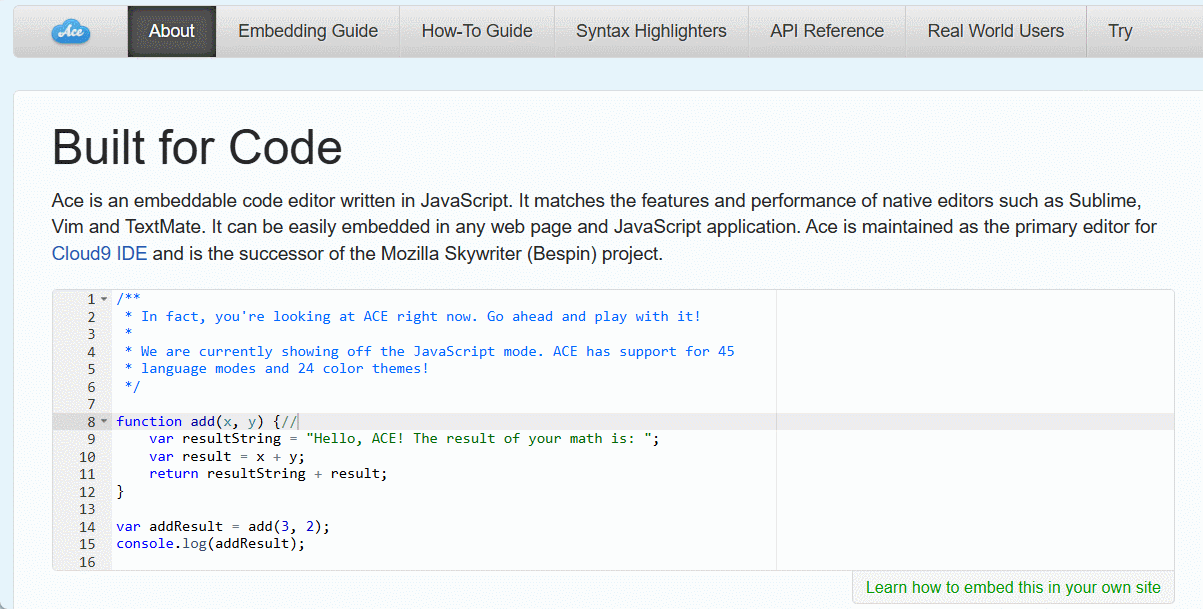The height and width of the screenshot is (609, 1203).
Task: Click gutter line number 14
Action: 87,526
